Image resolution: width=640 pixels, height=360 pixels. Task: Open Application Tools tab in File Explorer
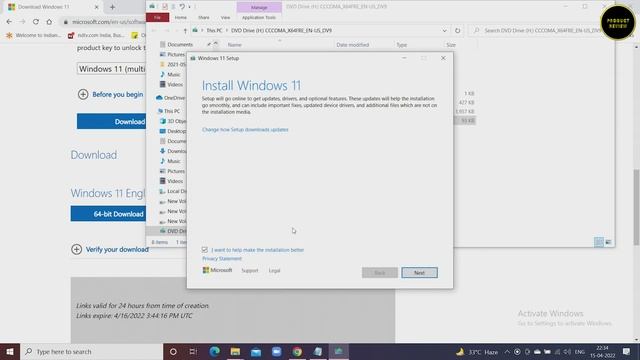[259, 18]
